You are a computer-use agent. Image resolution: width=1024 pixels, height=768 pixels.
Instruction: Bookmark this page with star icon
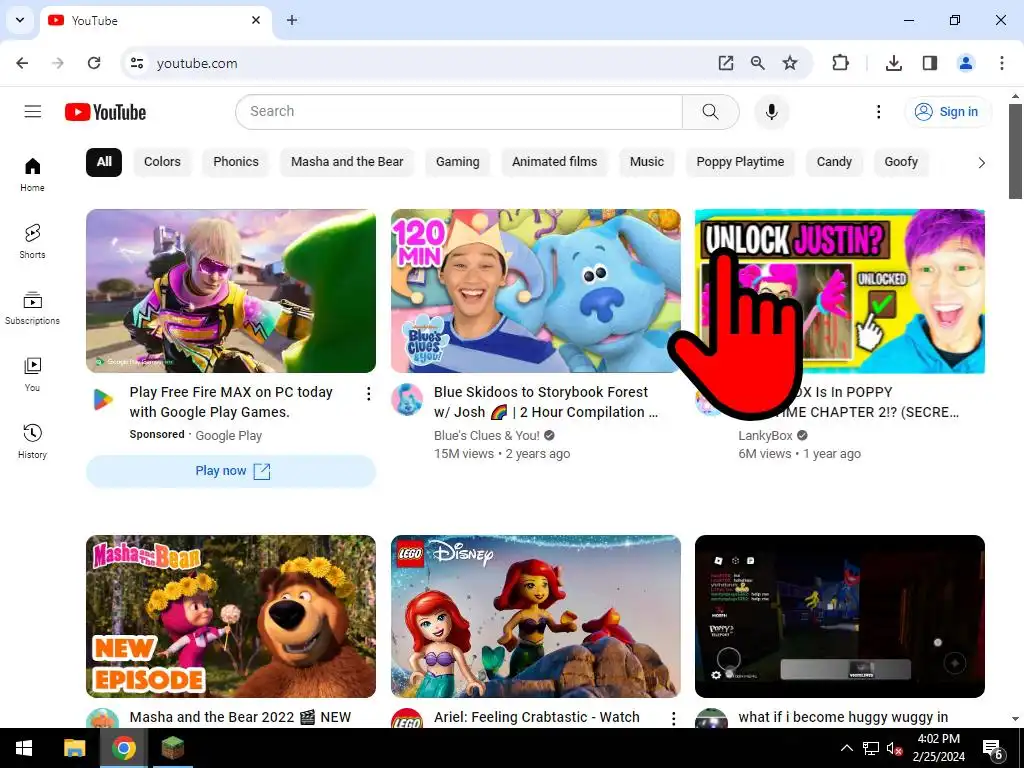790,63
